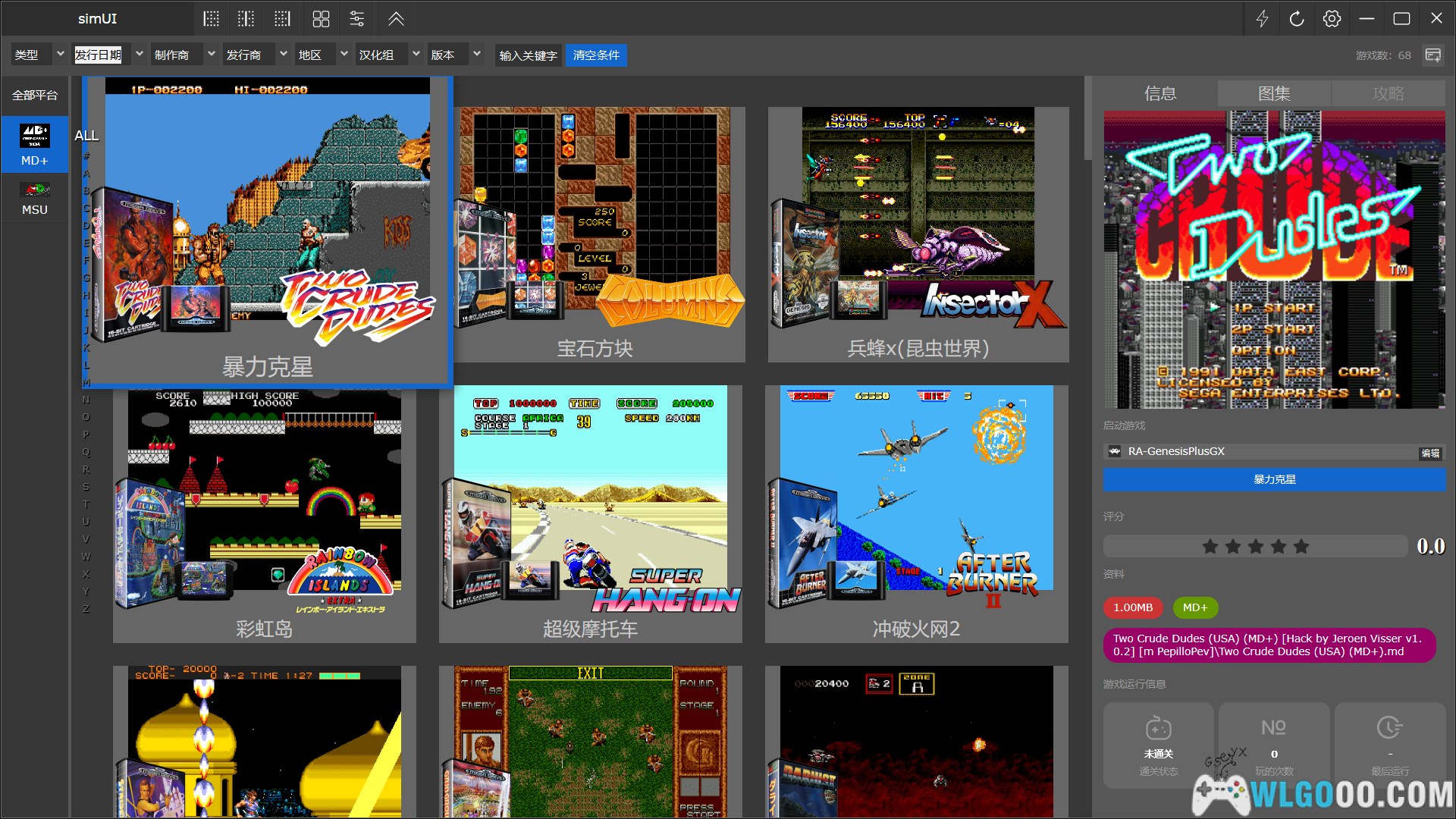Viewport: 1456px width, 819px height.
Task: Switch to the 攻略 tab
Action: point(1388,93)
